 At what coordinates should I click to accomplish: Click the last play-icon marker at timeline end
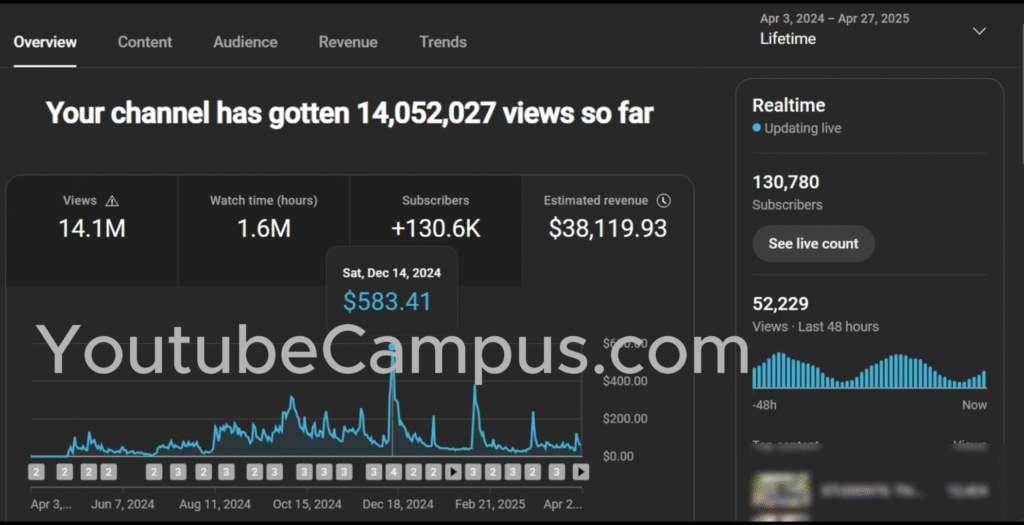581,471
